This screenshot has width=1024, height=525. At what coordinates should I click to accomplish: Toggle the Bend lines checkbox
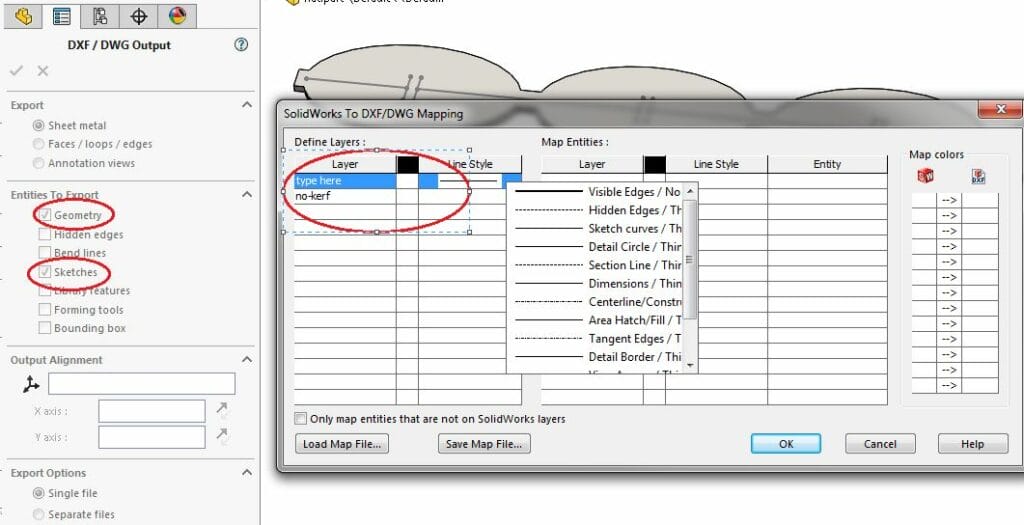click(x=44, y=253)
